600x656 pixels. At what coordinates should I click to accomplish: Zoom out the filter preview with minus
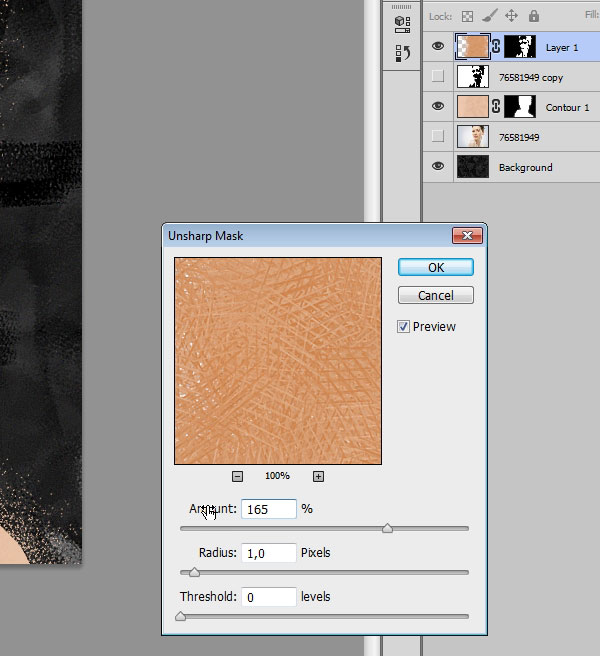(238, 476)
